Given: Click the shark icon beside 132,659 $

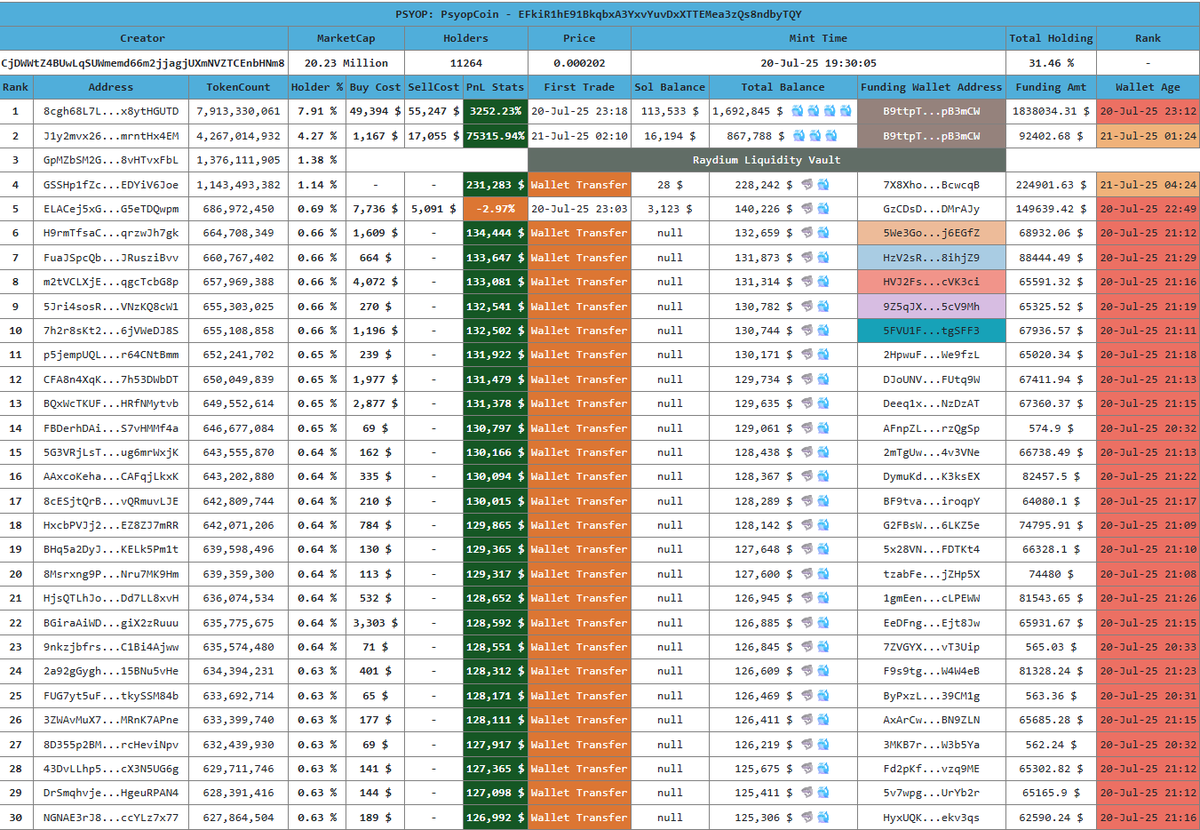Looking at the screenshot, I should tap(805, 233).
